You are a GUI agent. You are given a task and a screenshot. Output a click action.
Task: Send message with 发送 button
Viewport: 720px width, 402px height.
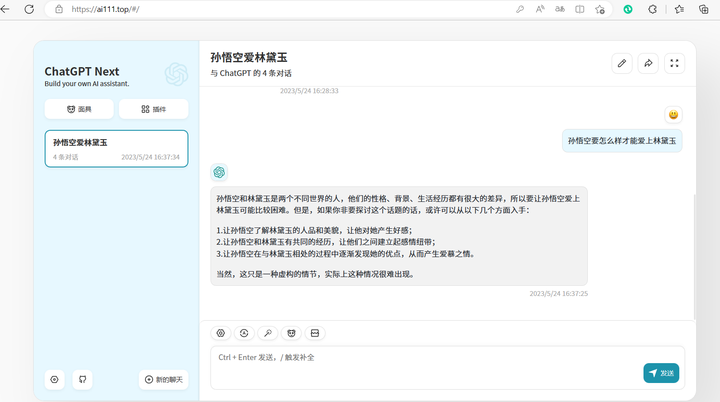coord(661,373)
